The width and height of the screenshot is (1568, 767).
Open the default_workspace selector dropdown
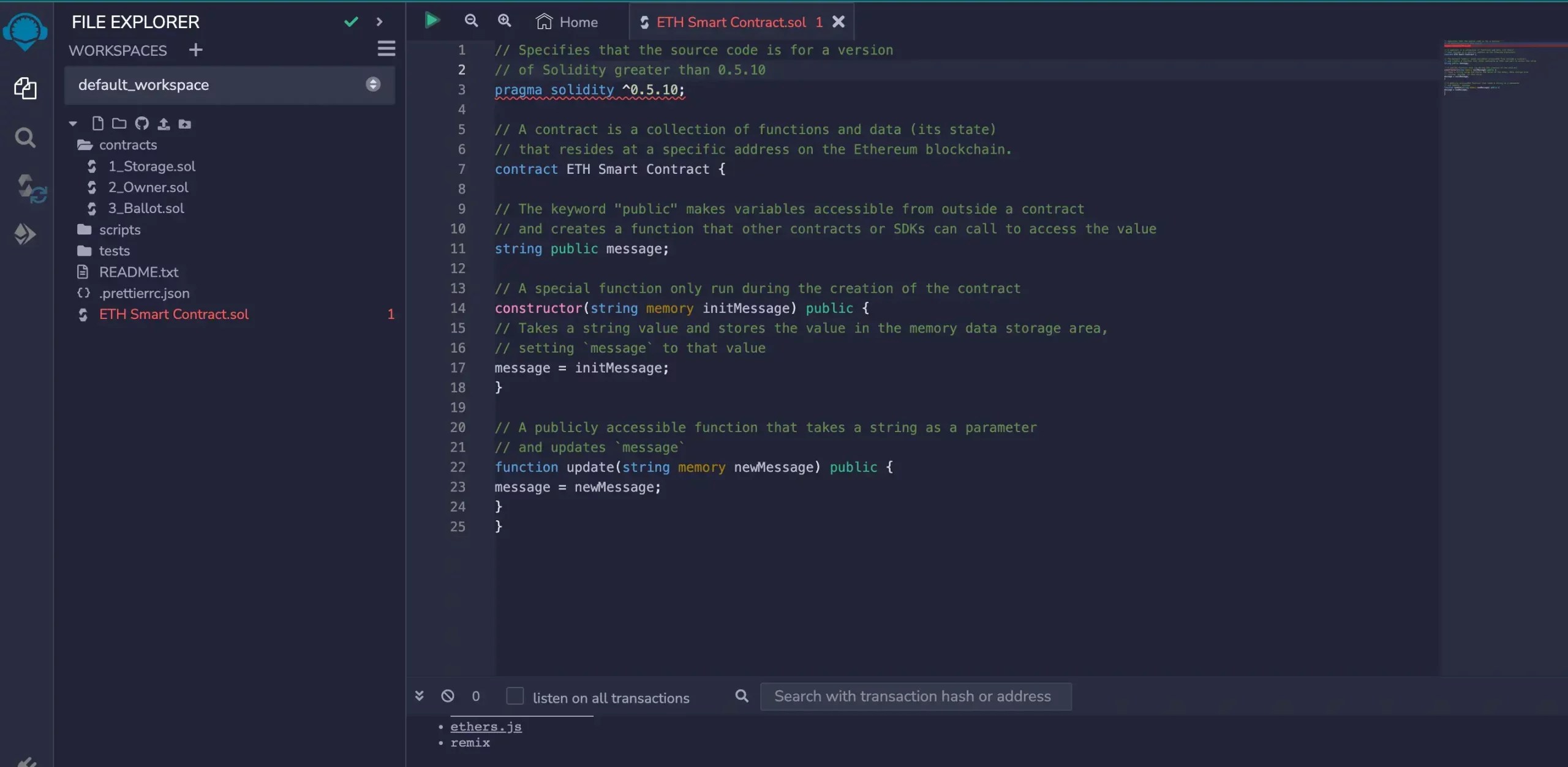[372, 84]
